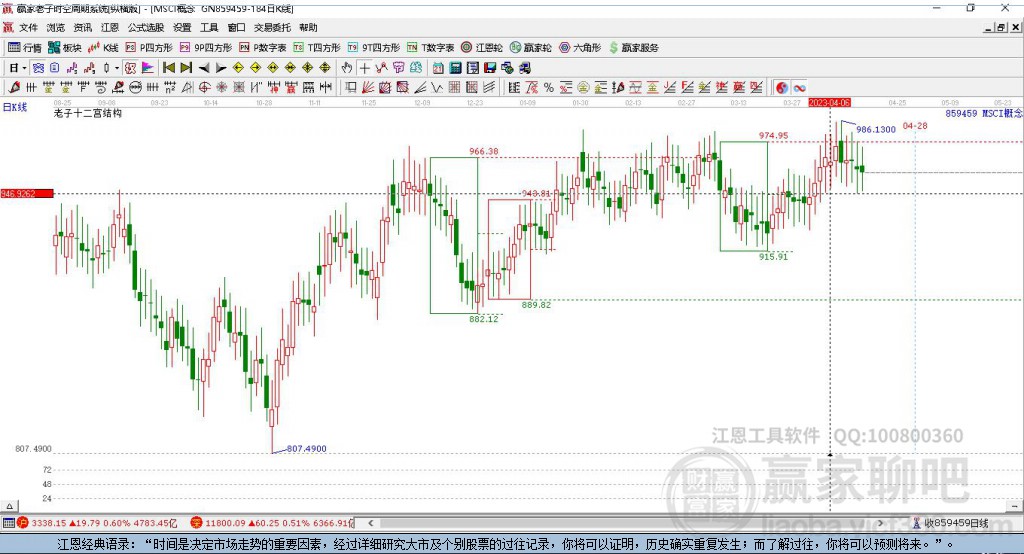
Task: Jump to first bar icon
Action: tap(168, 68)
